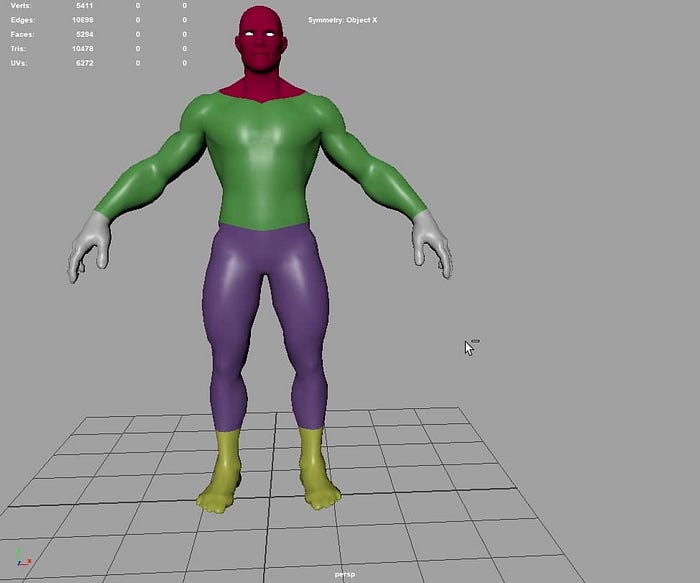Click the 'Symmetry: Object X' HUD text
The width and height of the screenshot is (700, 583).
[342, 20]
